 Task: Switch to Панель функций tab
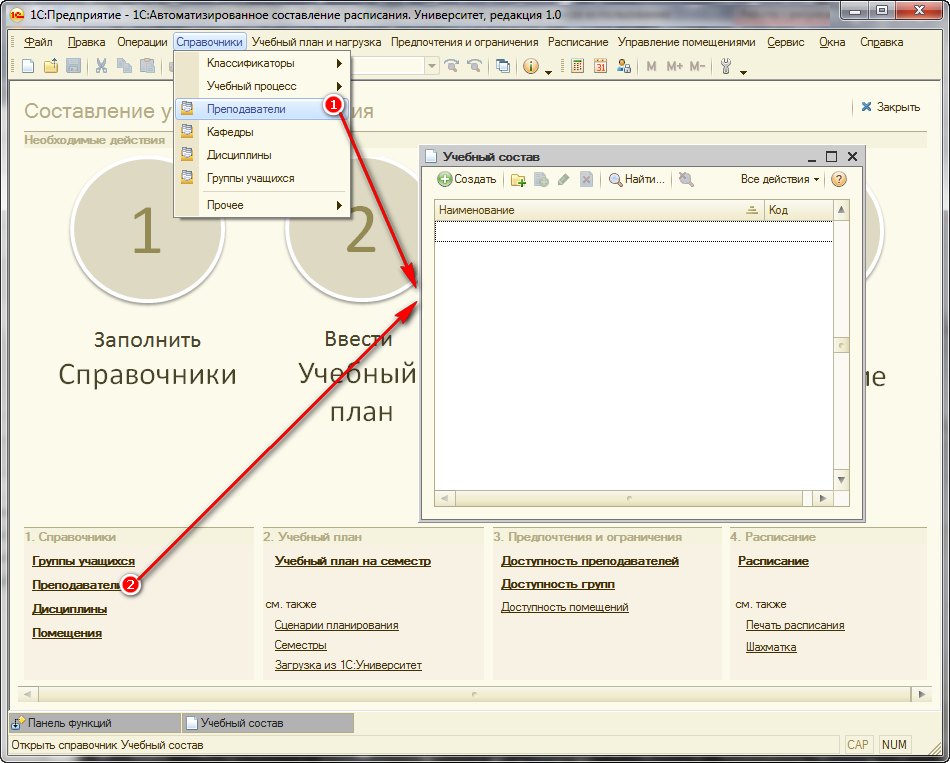(69, 723)
